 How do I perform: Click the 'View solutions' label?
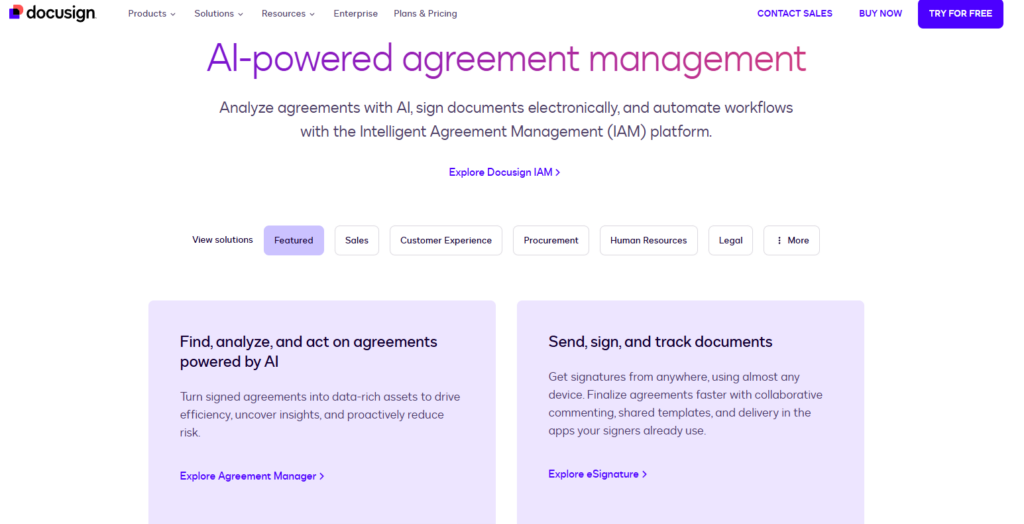[x=222, y=240]
